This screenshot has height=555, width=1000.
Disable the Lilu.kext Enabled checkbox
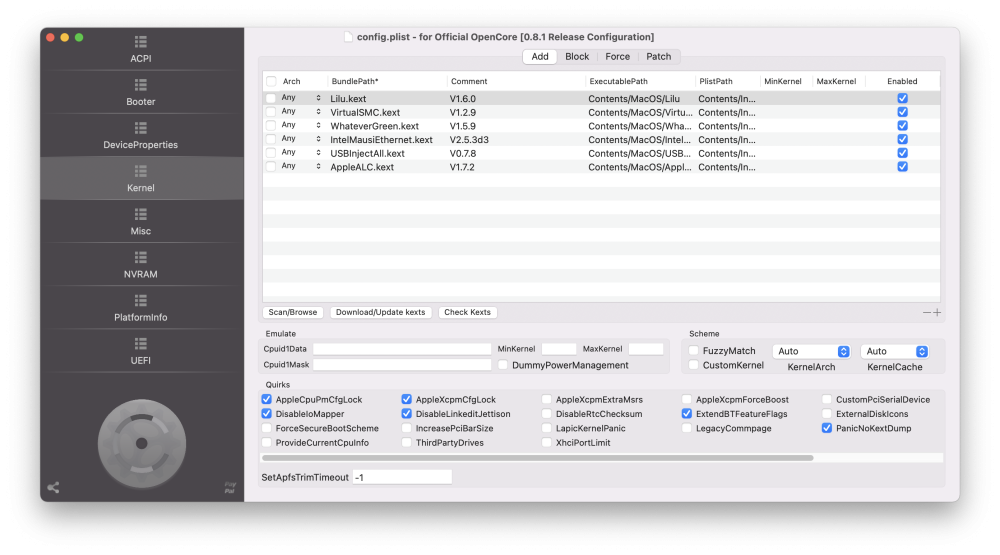click(902, 98)
